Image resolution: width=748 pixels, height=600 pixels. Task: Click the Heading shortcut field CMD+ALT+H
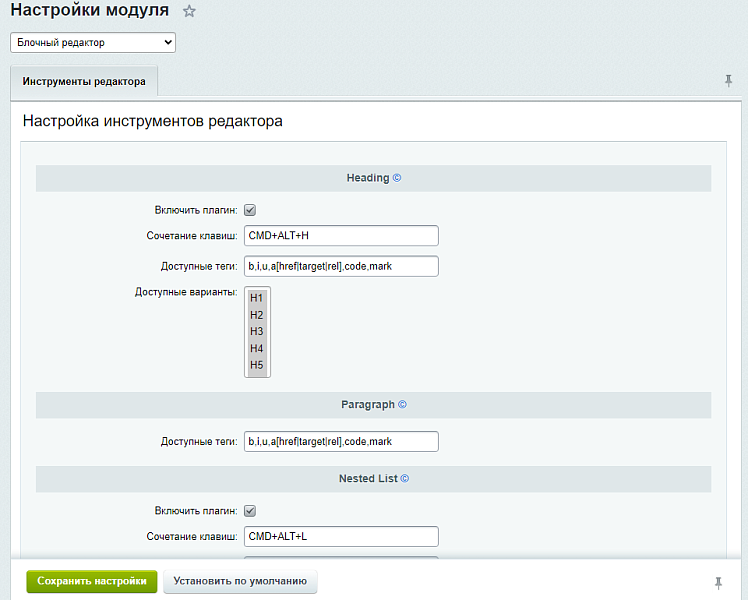[x=341, y=236]
